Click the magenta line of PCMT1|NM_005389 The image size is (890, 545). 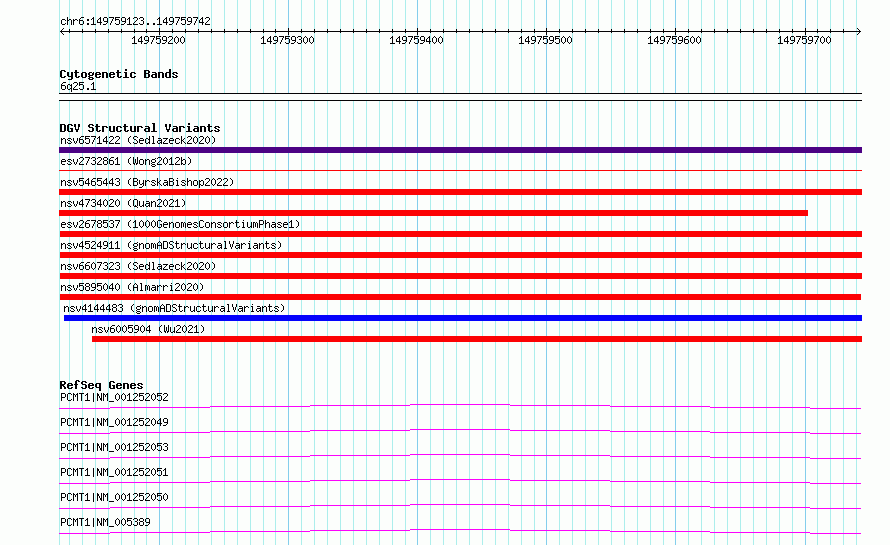tap(460, 531)
